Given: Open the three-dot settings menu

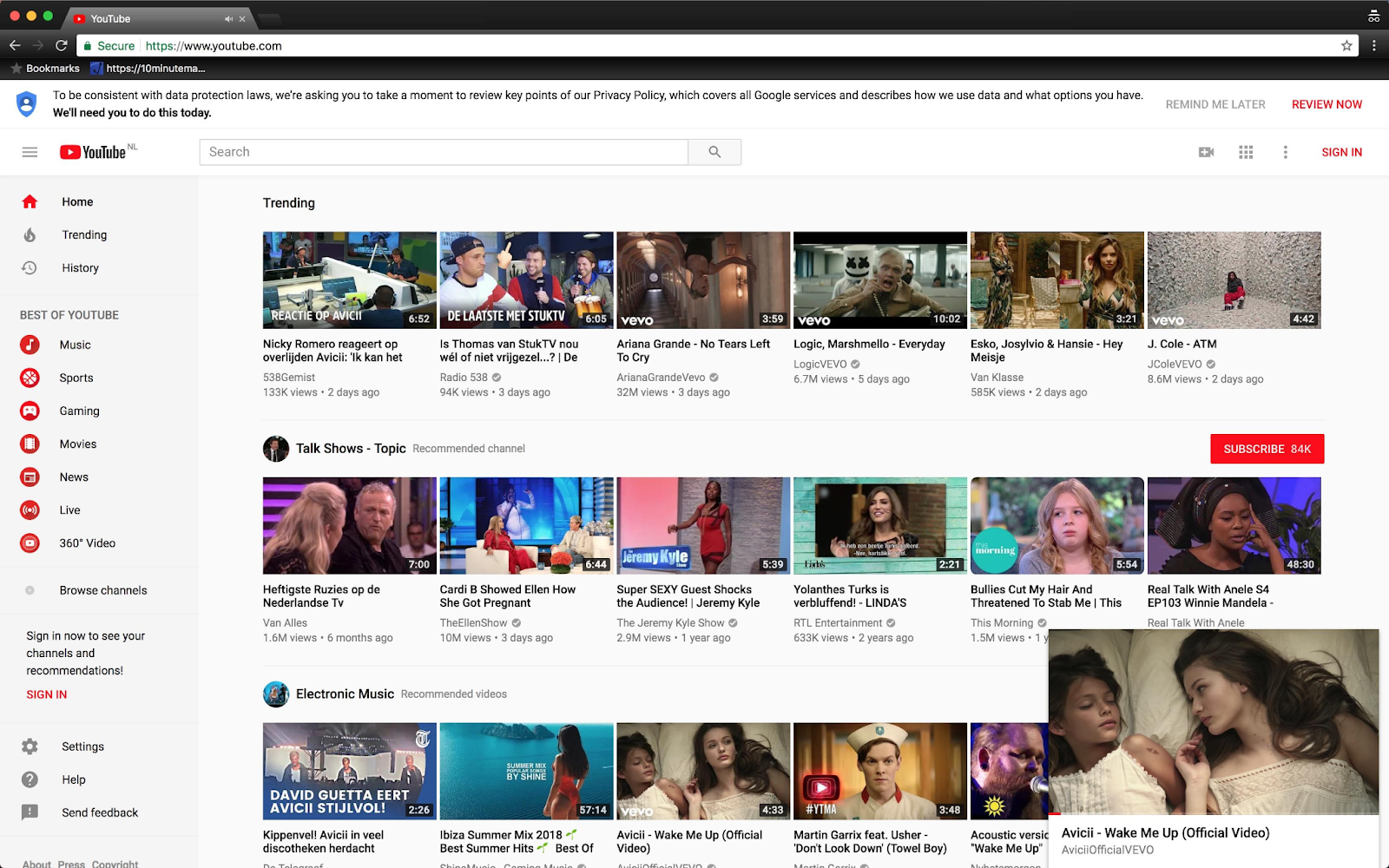Looking at the screenshot, I should pos(1286,152).
